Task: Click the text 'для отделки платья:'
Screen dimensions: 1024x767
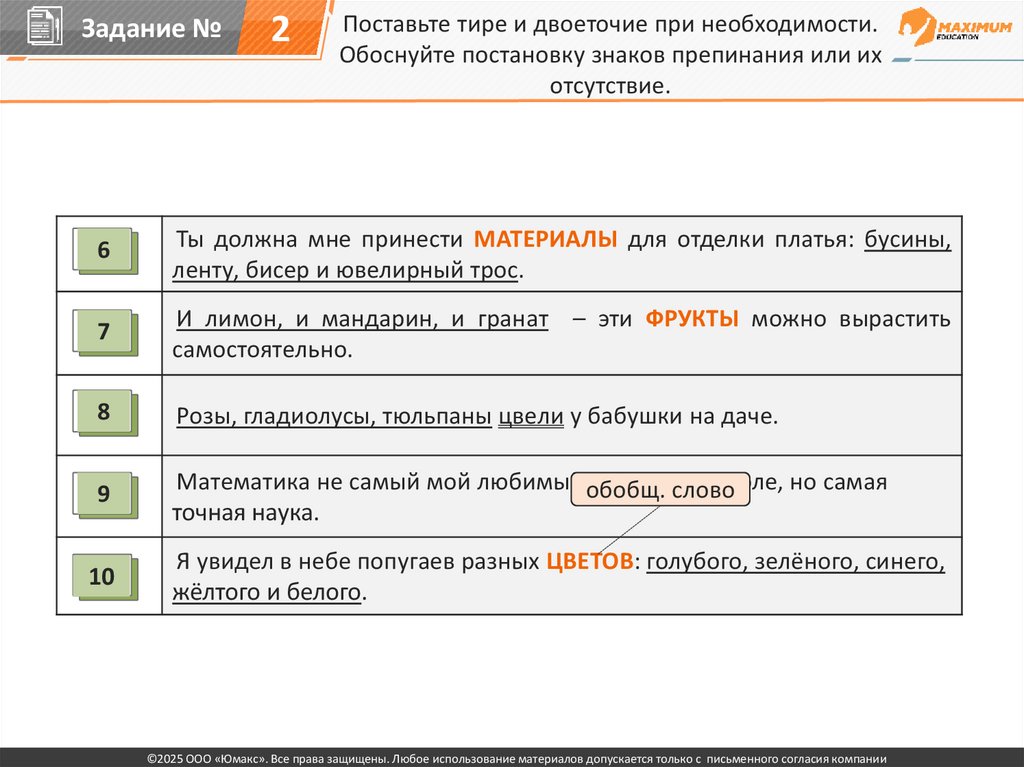Action: coord(741,239)
